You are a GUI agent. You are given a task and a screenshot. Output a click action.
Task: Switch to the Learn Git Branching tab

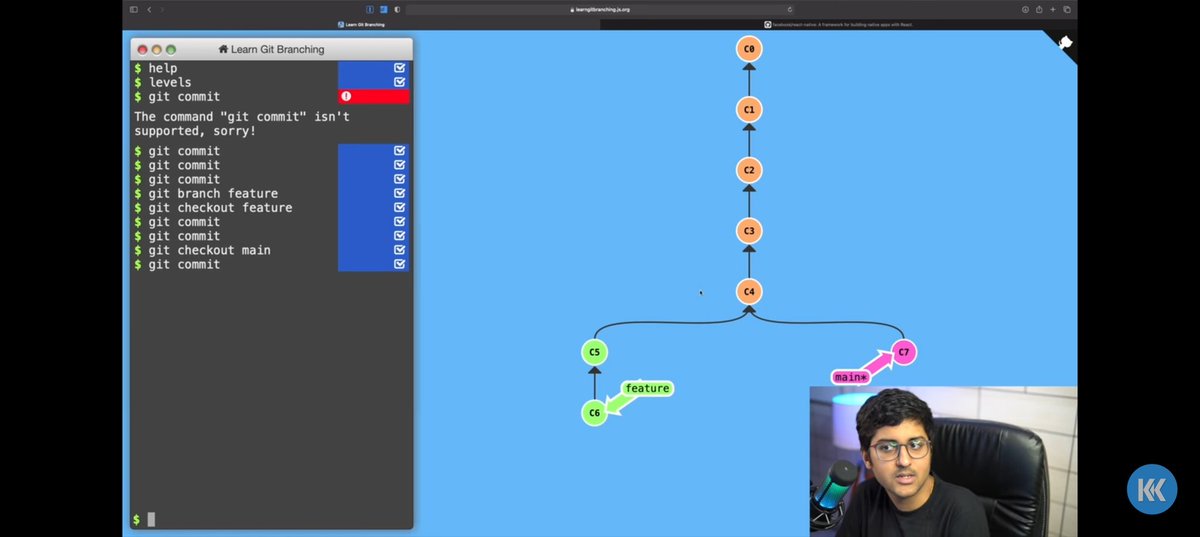pos(361,24)
